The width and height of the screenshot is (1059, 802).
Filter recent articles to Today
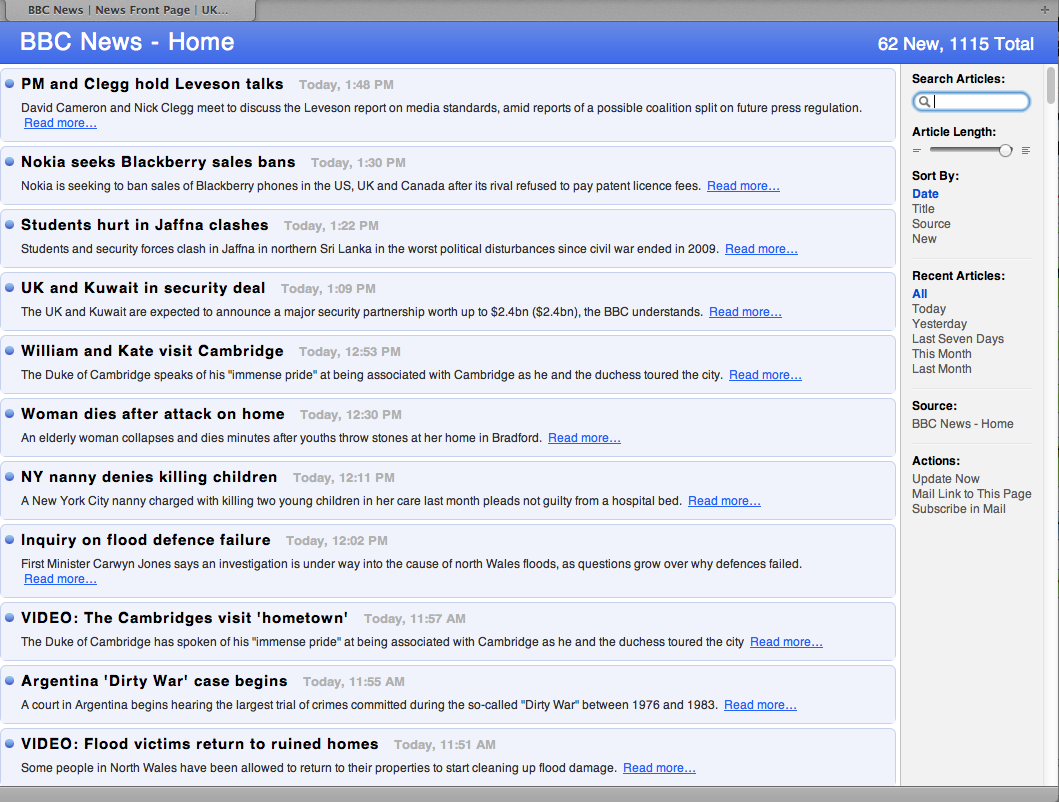[x=929, y=309]
